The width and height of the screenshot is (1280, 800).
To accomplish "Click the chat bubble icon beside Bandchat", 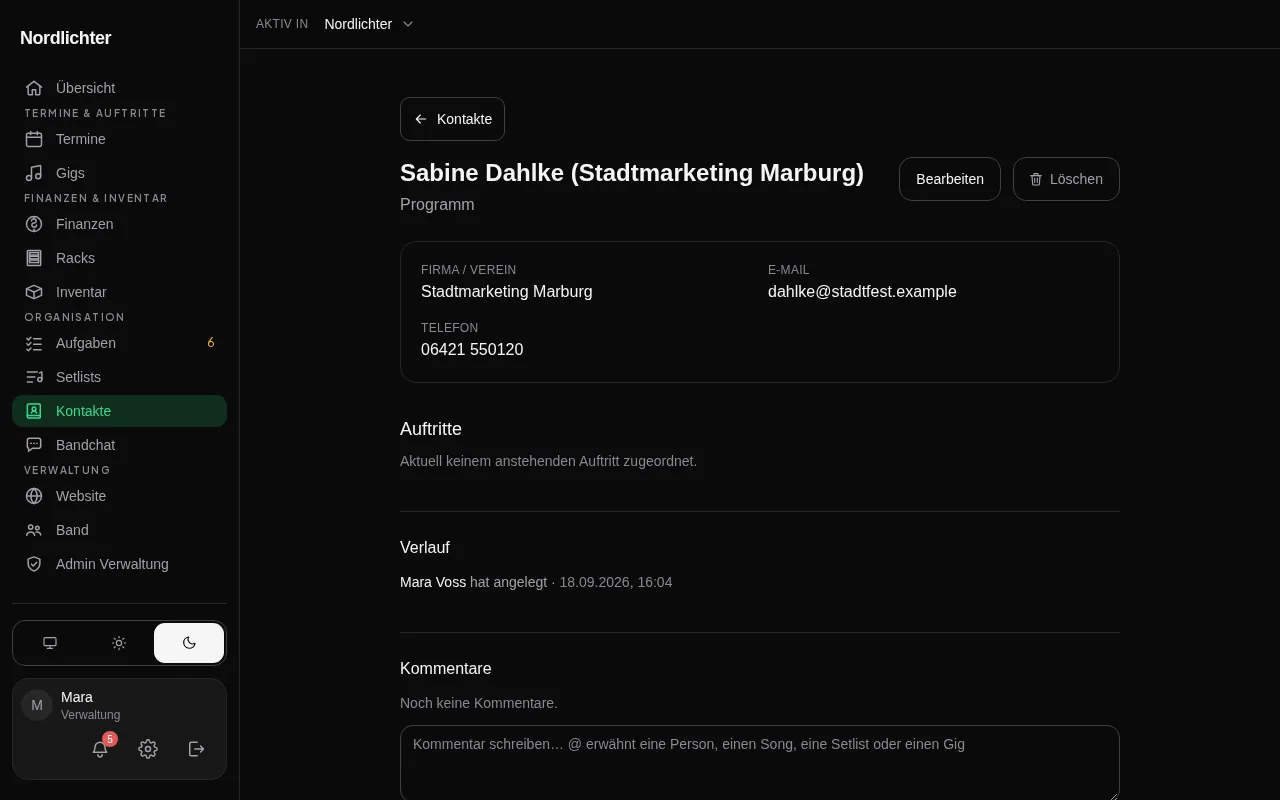I will tap(34, 445).
